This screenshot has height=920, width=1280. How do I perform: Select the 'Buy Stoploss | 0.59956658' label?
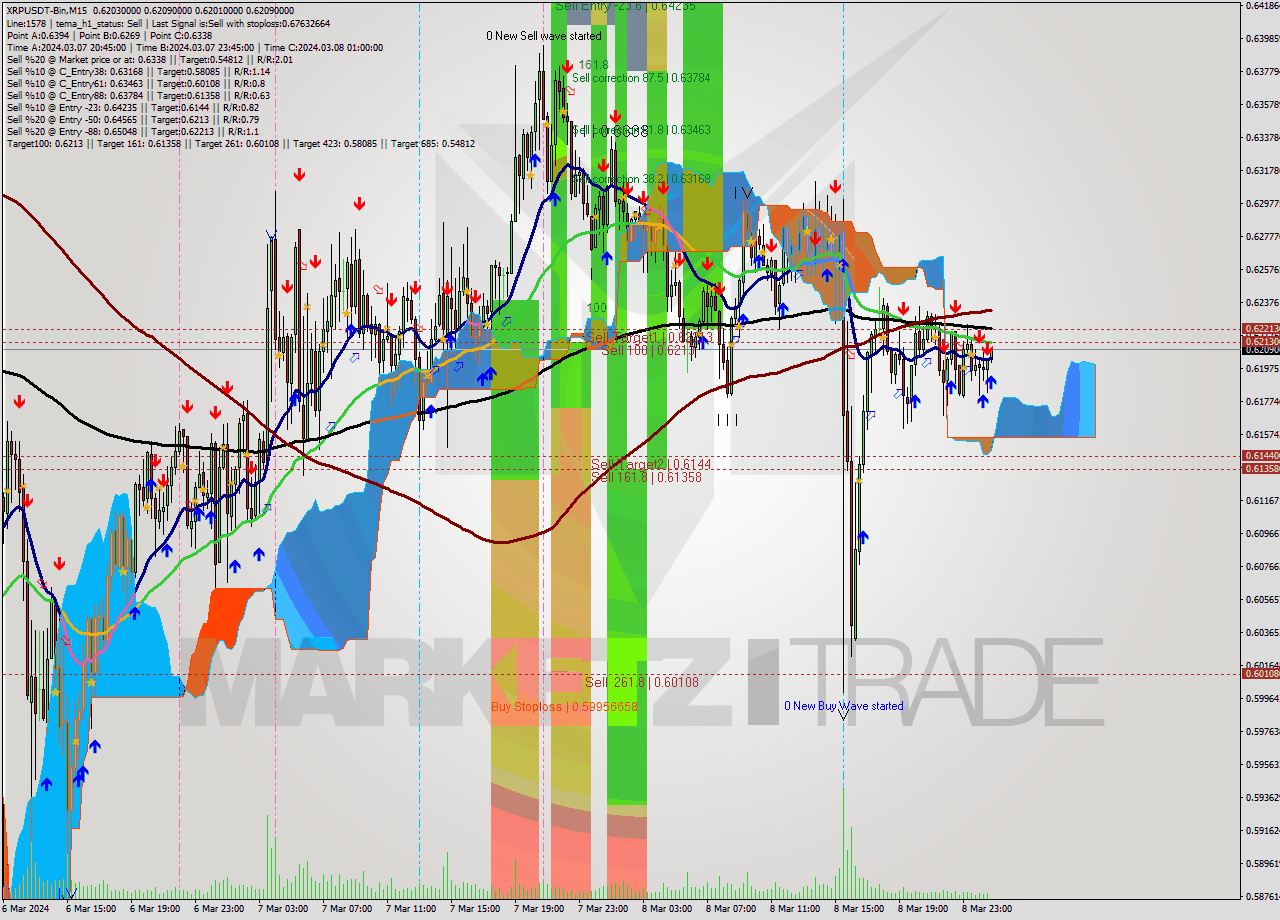click(x=564, y=706)
